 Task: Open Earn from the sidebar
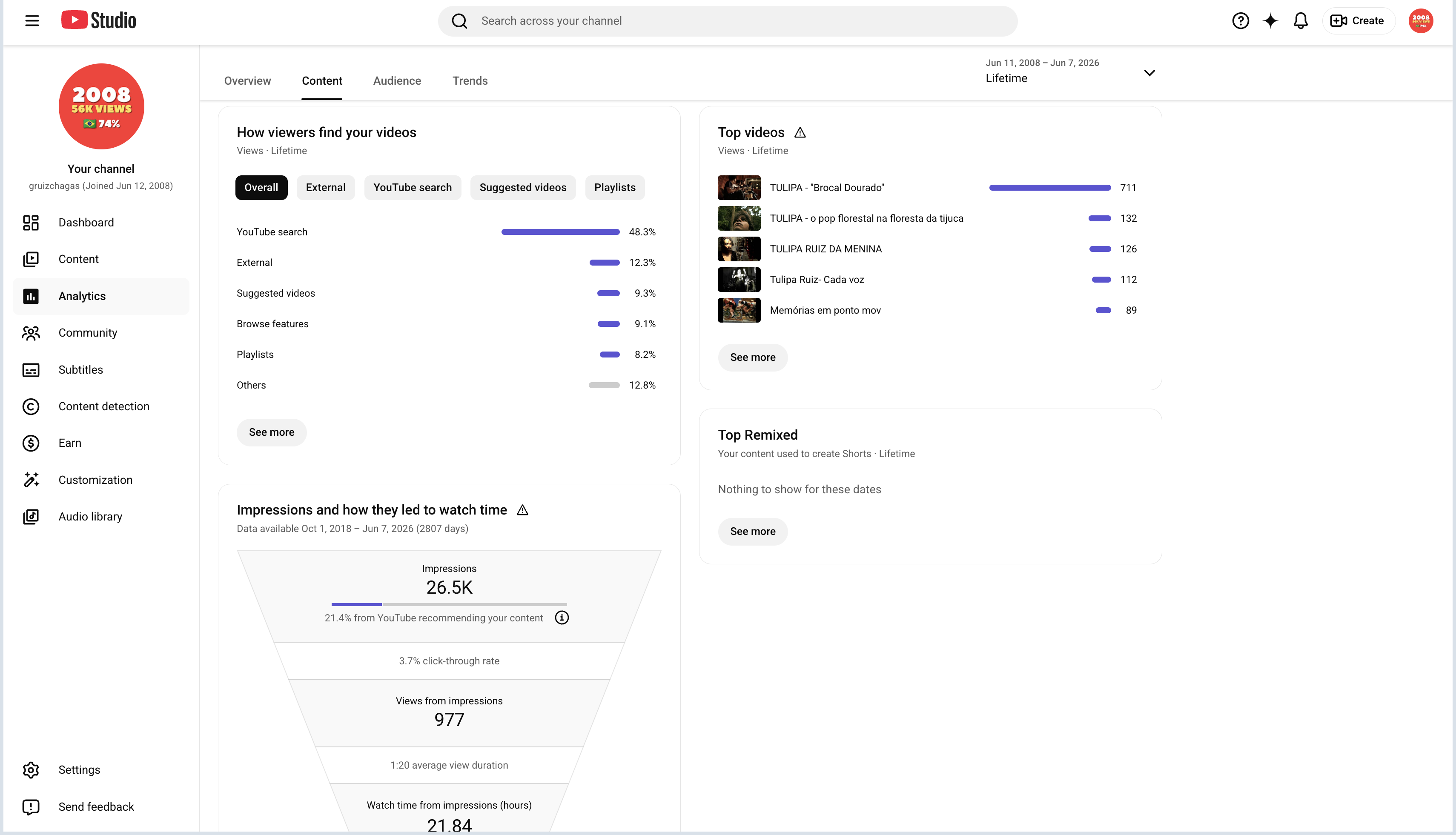click(x=101, y=443)
